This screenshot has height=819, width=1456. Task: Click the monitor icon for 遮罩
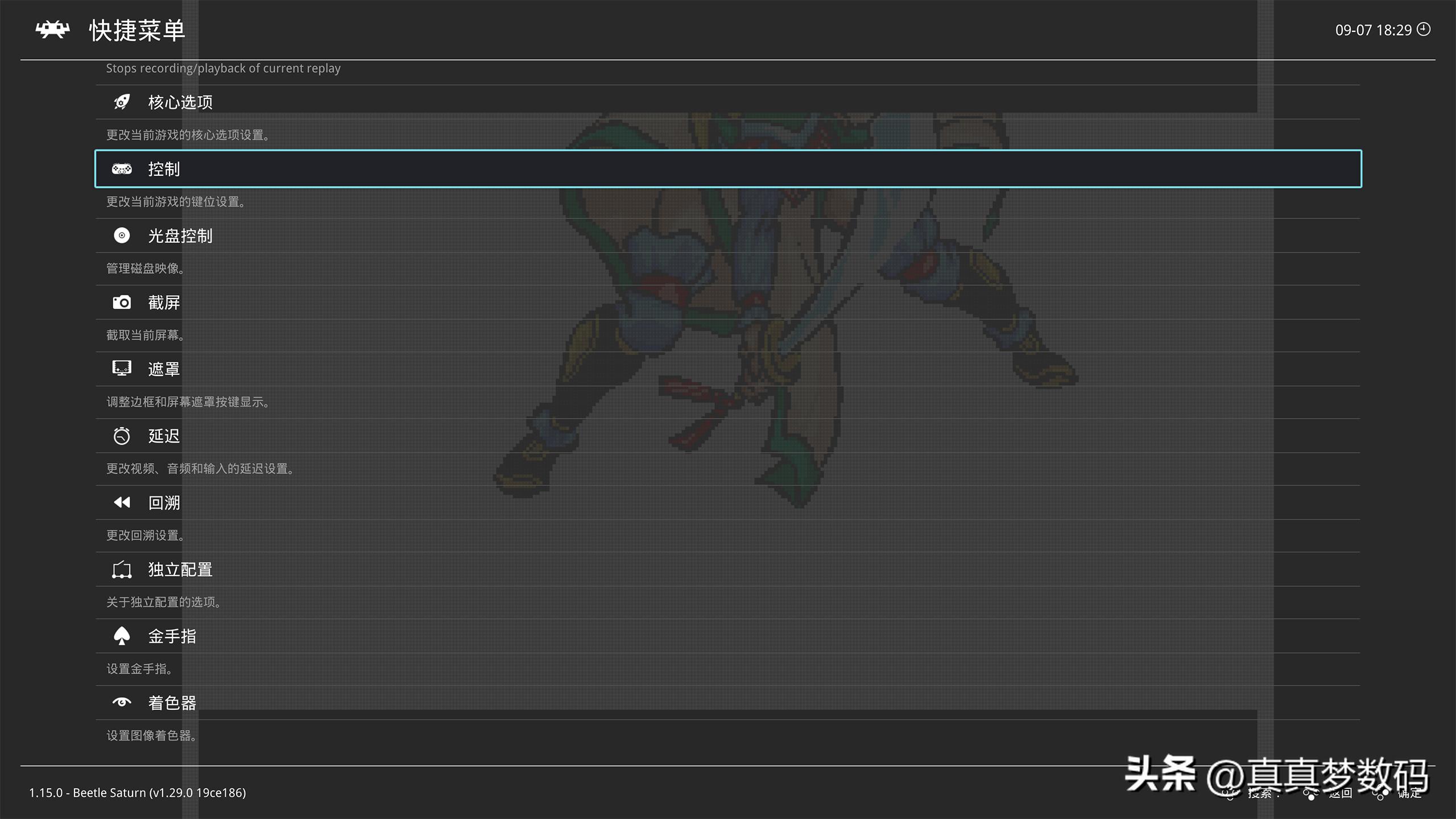122,369
